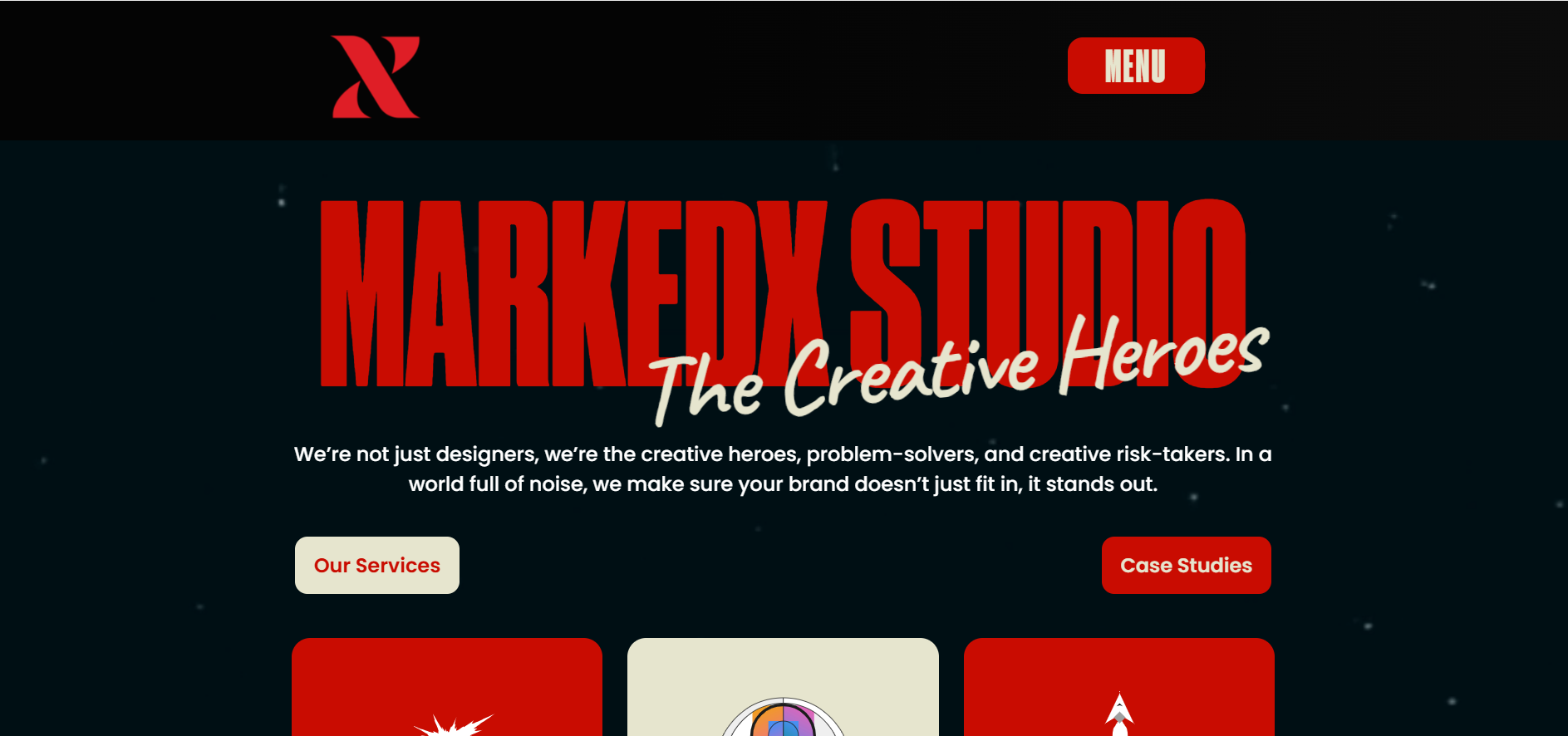The width and height of the screenshot is (1568, 736).
Task: Open the middle cream card
Action: (x=783, y=687)
